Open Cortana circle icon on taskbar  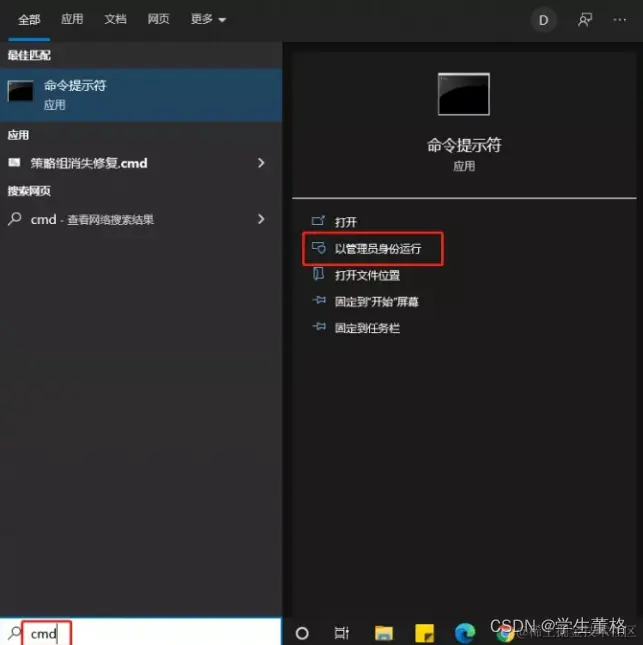(x=302, y=633)
